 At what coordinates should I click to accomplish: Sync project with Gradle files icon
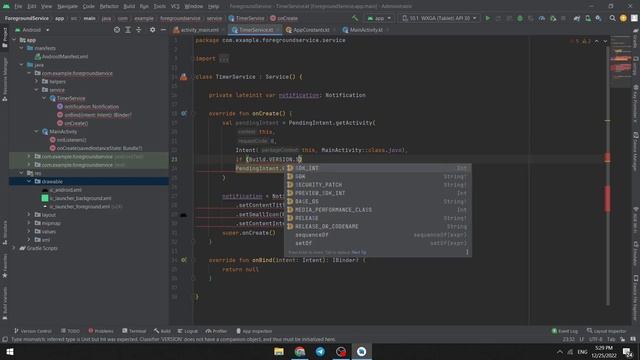pyautogui.click(x=577, y=18)
